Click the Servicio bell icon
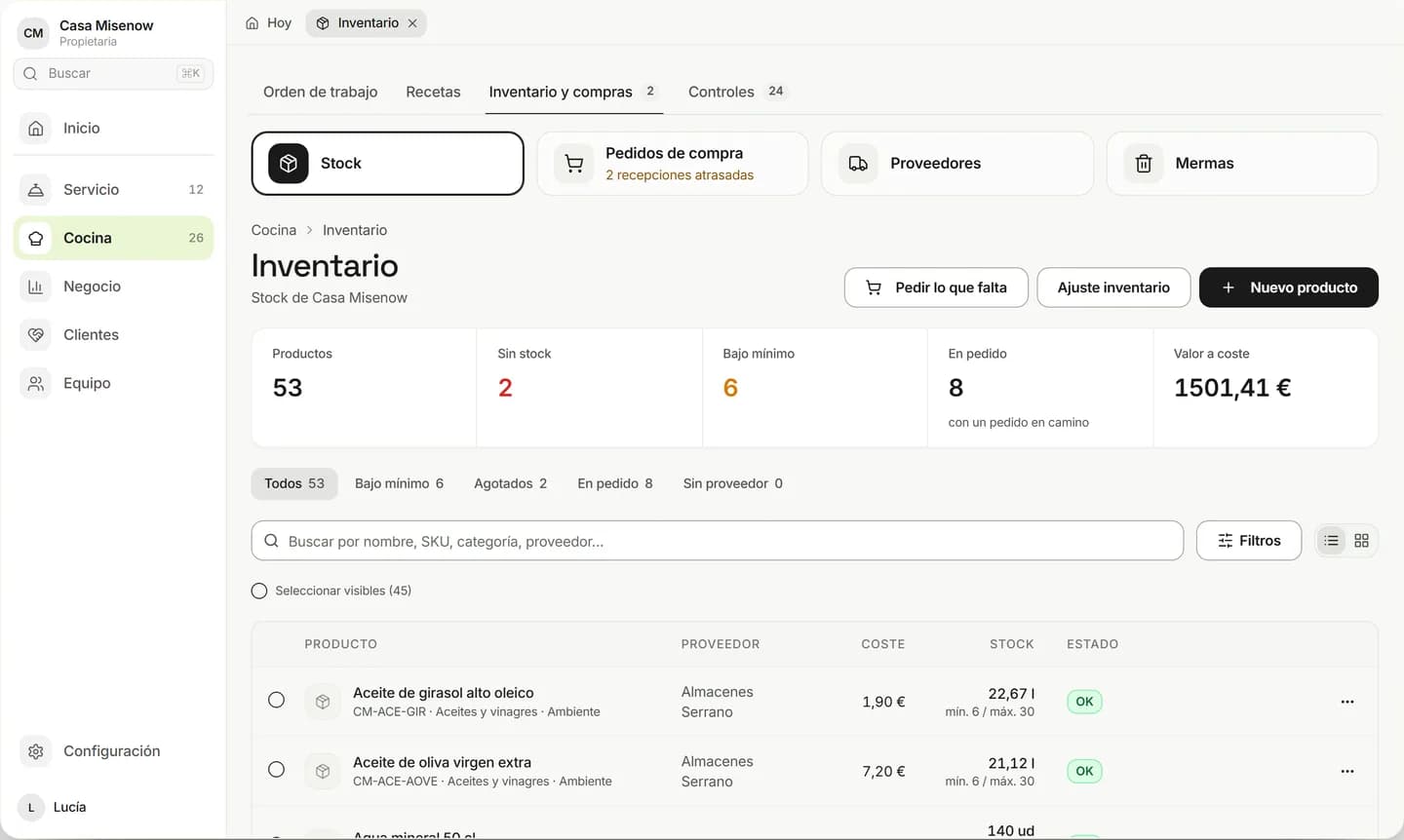 click(36, 190)
